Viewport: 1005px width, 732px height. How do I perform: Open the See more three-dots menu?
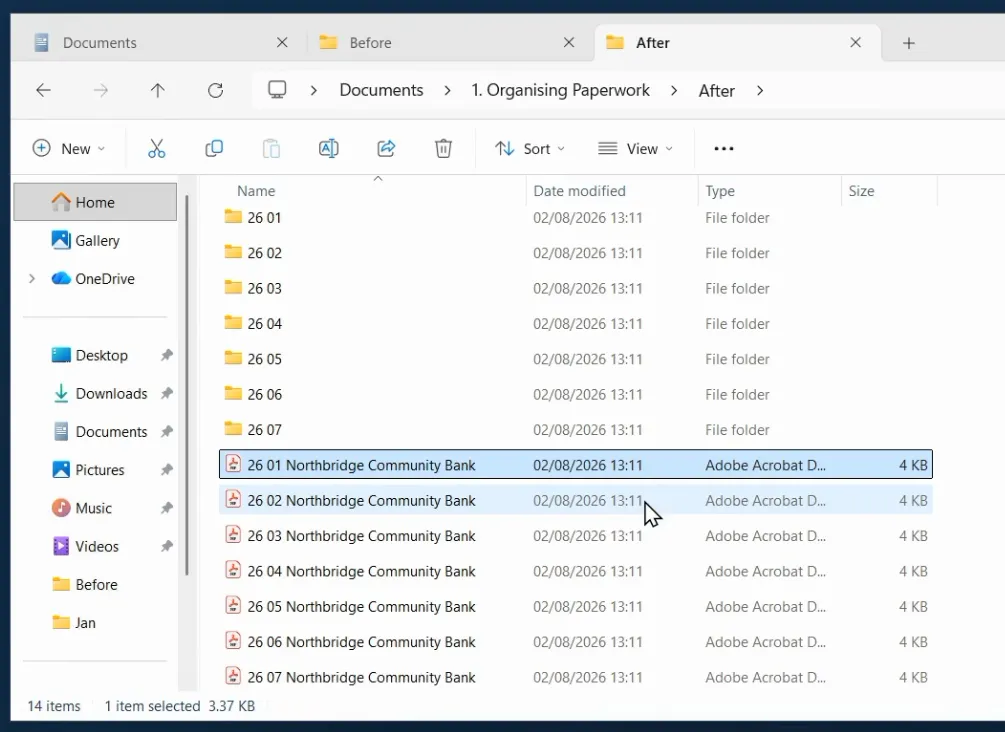[724, 149]
